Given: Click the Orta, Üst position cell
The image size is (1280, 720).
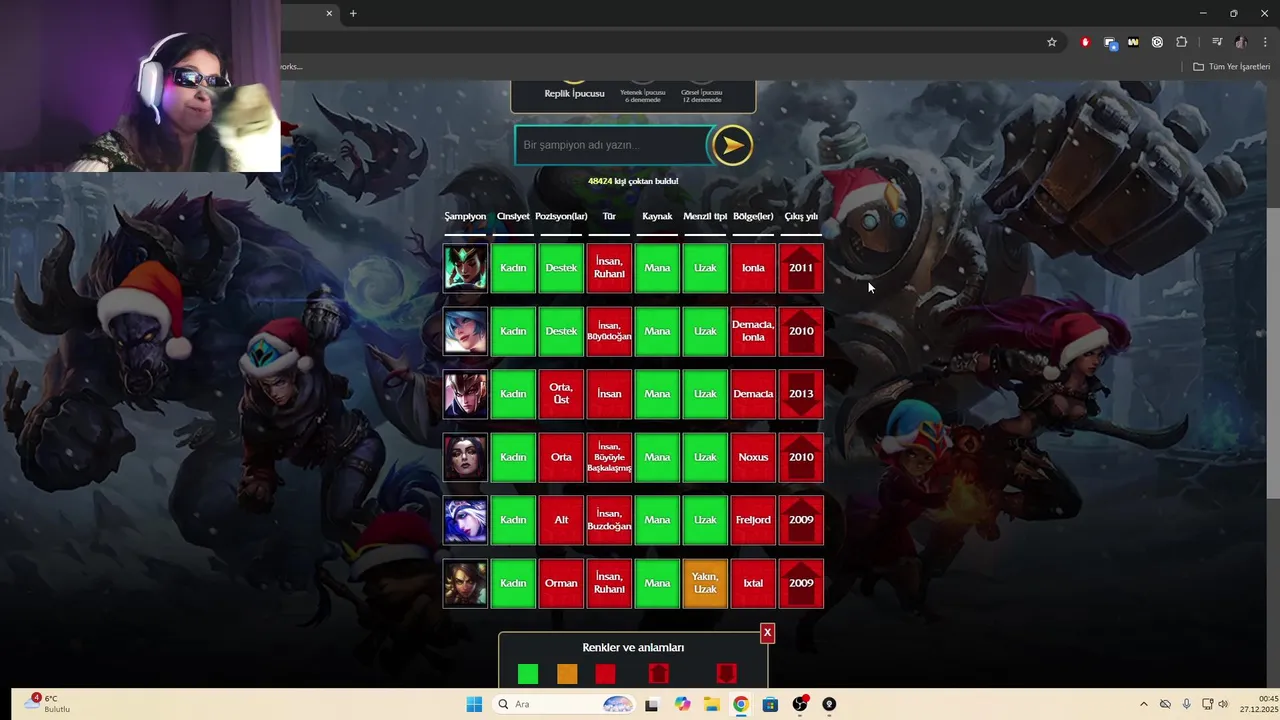Looking at the screenshot, I should pos(561,394).
